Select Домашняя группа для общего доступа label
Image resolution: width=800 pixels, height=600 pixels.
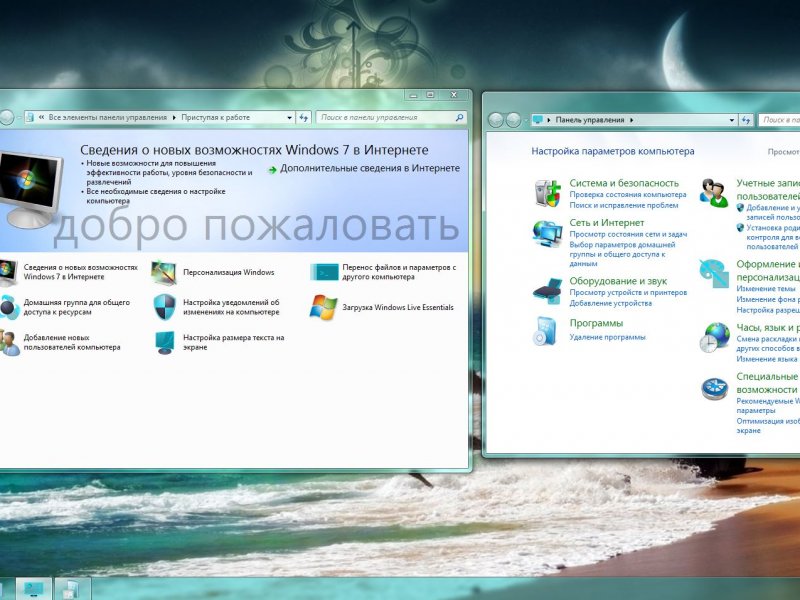click(x=77, y=307)
